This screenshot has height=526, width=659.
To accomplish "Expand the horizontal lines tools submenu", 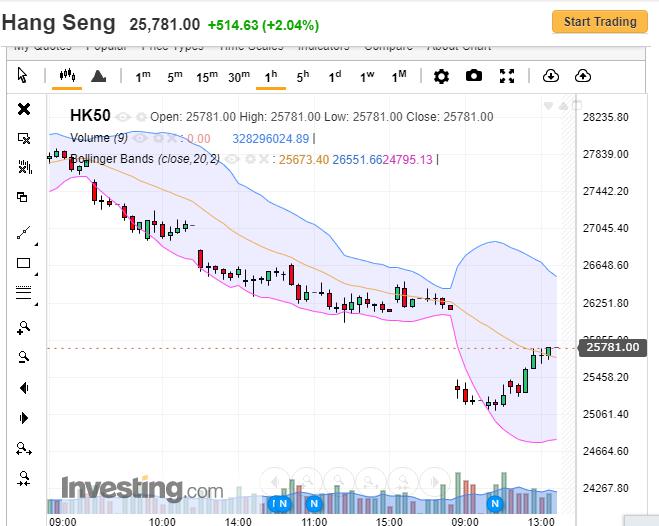I will pos(37,303).
